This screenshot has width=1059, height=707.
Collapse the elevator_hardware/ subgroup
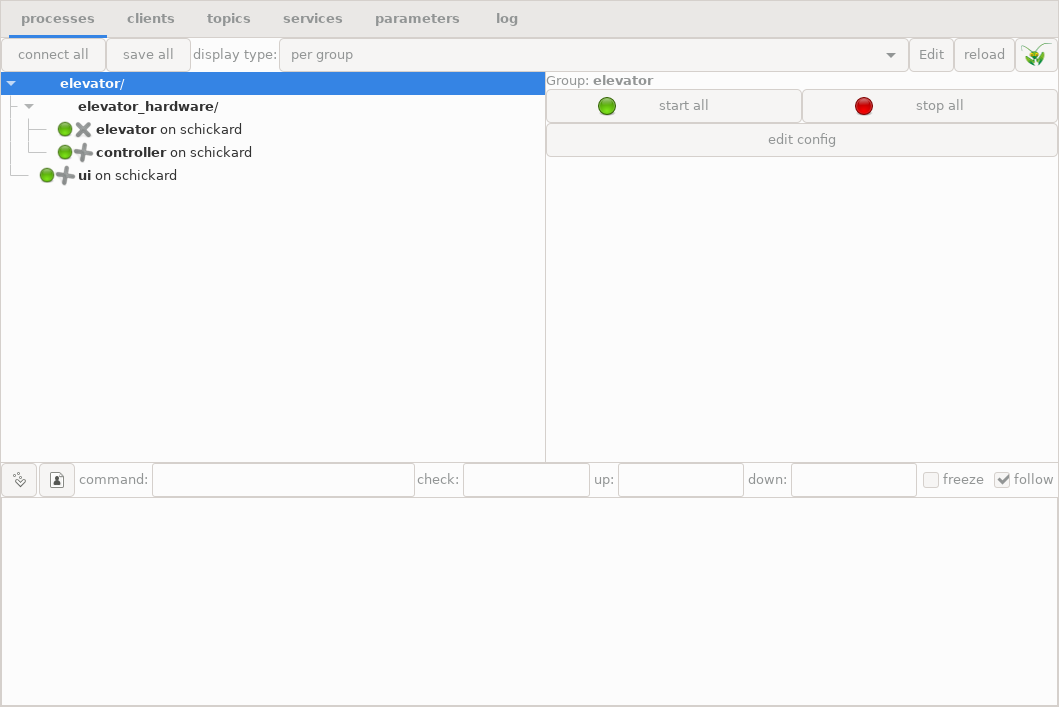coord(29,107)
